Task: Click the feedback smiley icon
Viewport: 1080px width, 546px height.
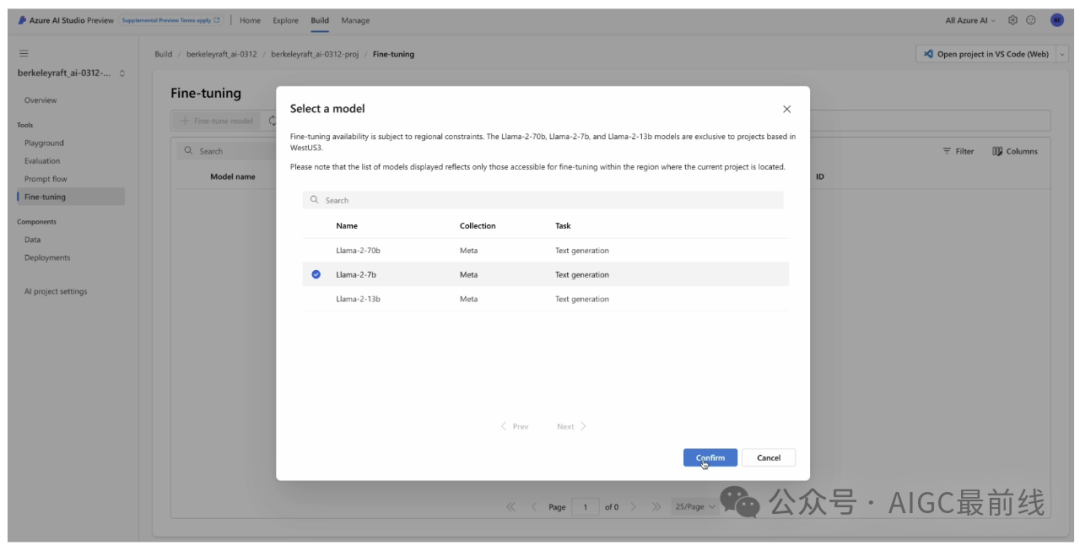Action: point(1031,20)
